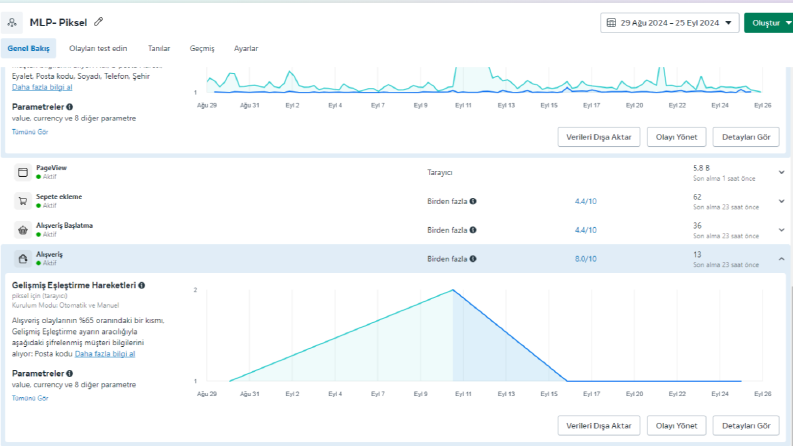Click info icon beside Birden fazla in Alışveriş Başlatma row
Viewport: 793px width, 446px height.
[473, 230]
